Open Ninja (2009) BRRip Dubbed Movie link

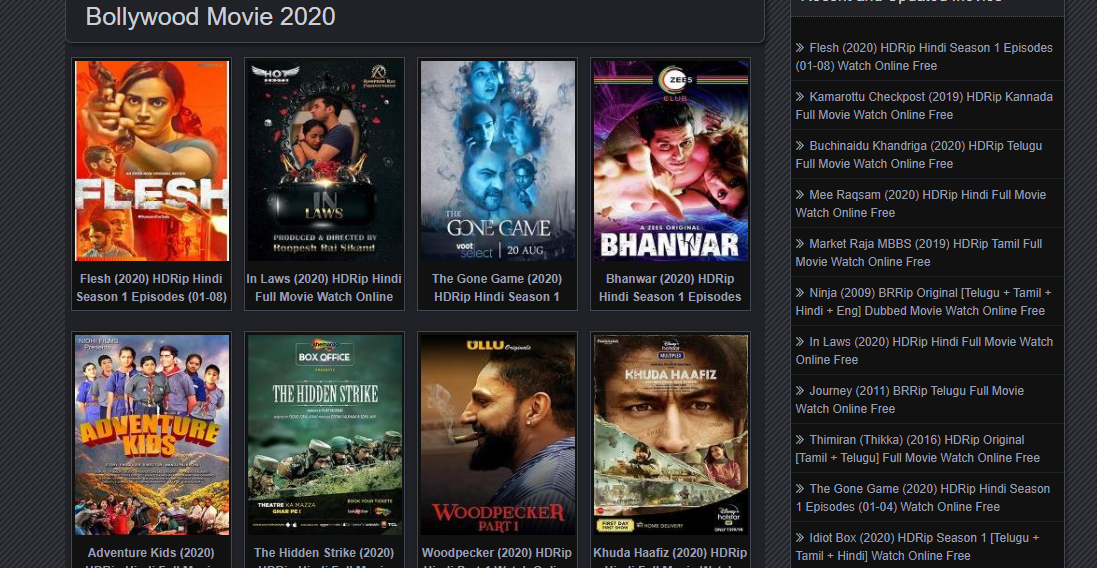[x=923, y=301]
